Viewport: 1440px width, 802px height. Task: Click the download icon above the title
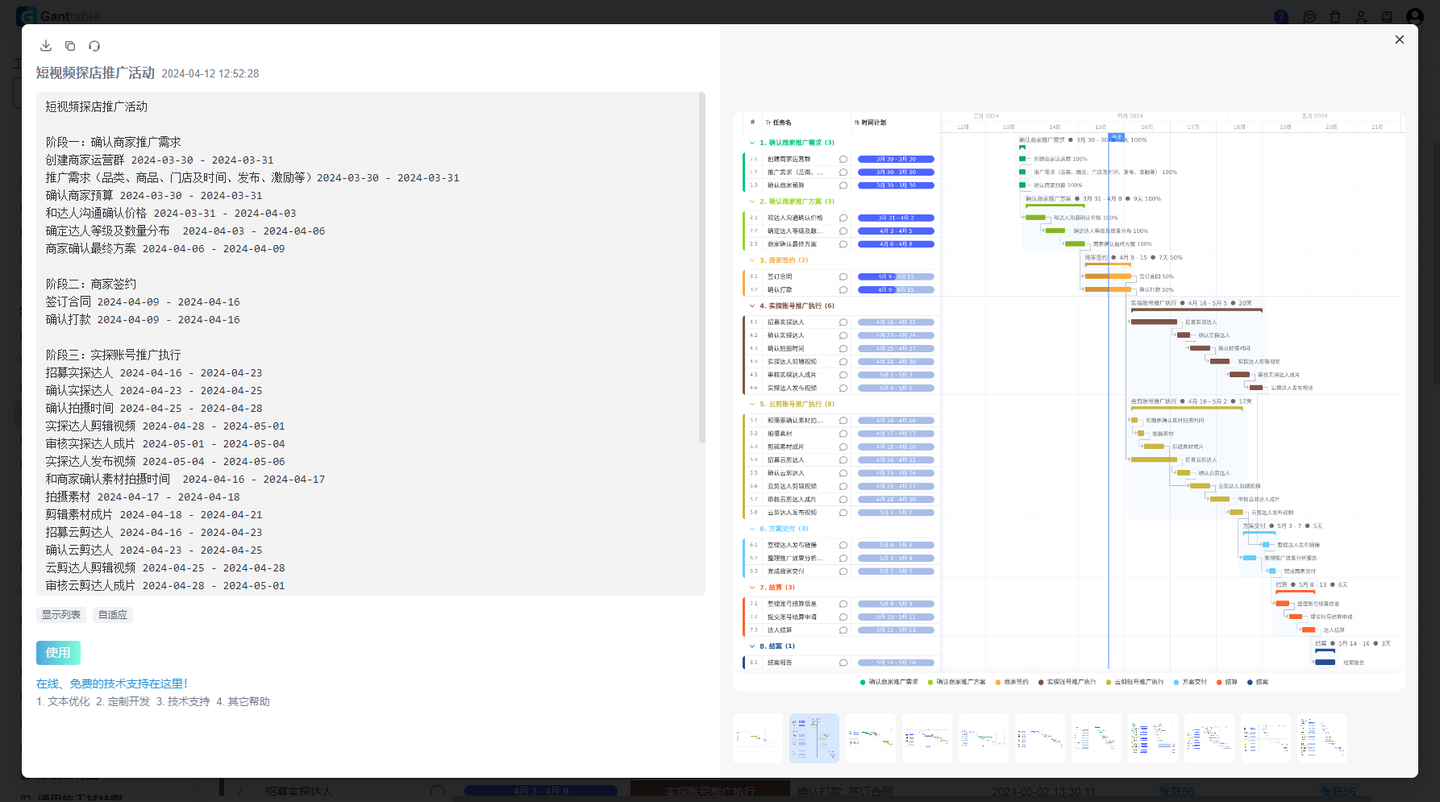(46, 46)
